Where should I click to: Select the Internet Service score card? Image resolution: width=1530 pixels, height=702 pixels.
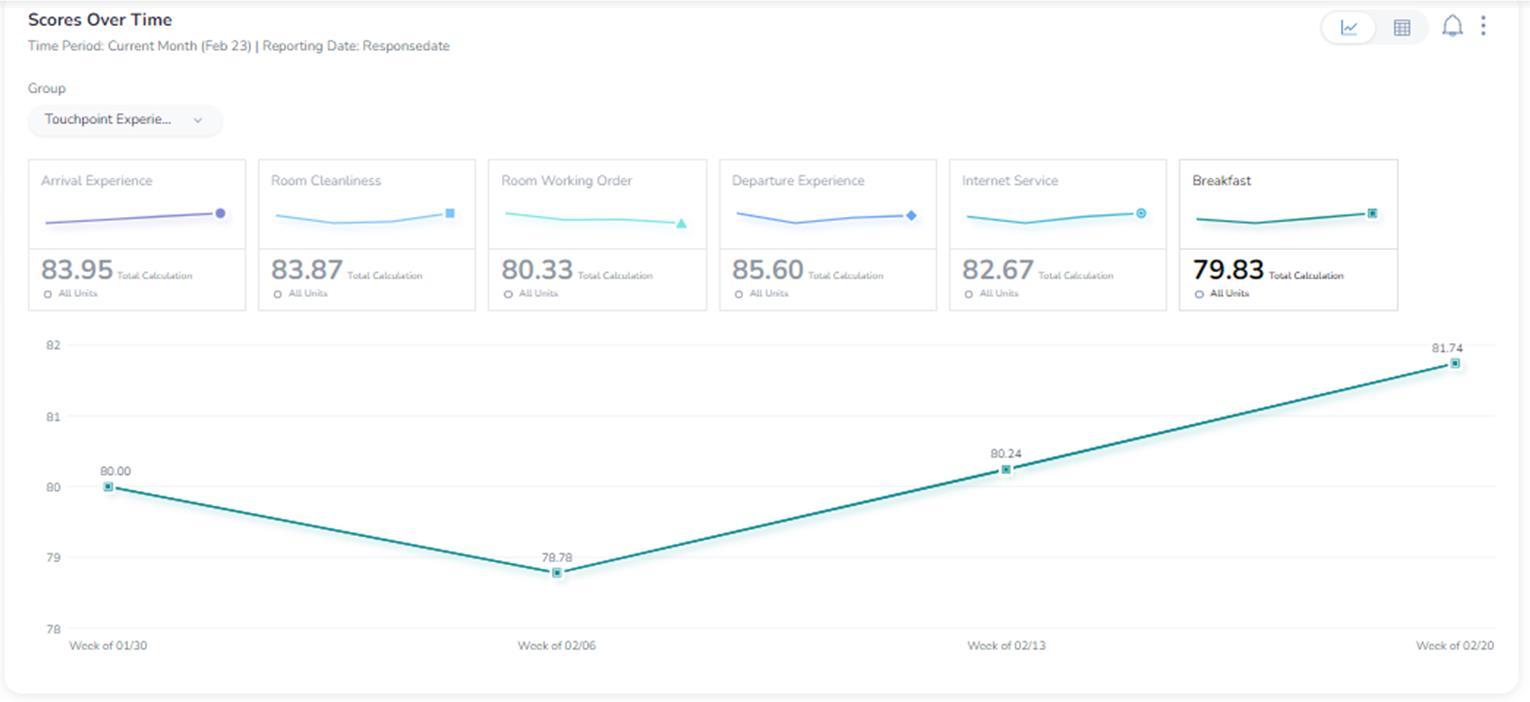point(1058,235)
